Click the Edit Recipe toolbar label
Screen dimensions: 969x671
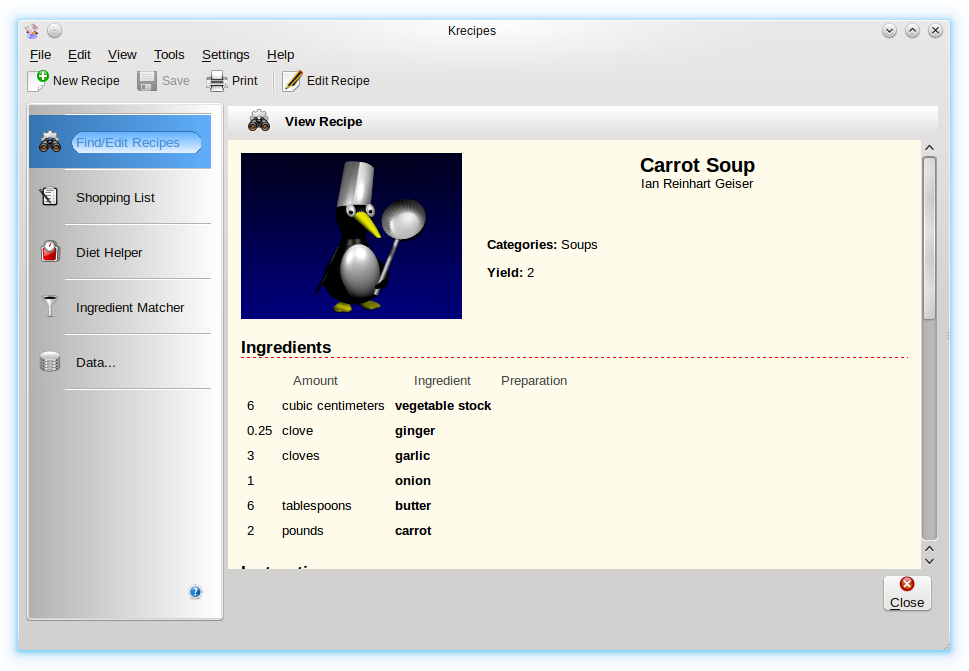(x=338, y=81)
